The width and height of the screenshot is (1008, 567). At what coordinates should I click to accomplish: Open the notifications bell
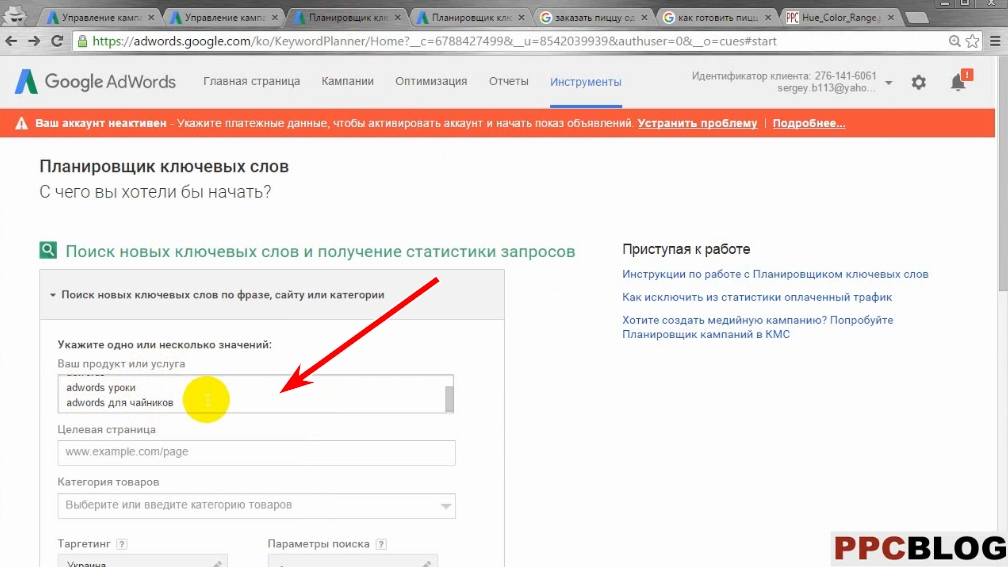958,82
